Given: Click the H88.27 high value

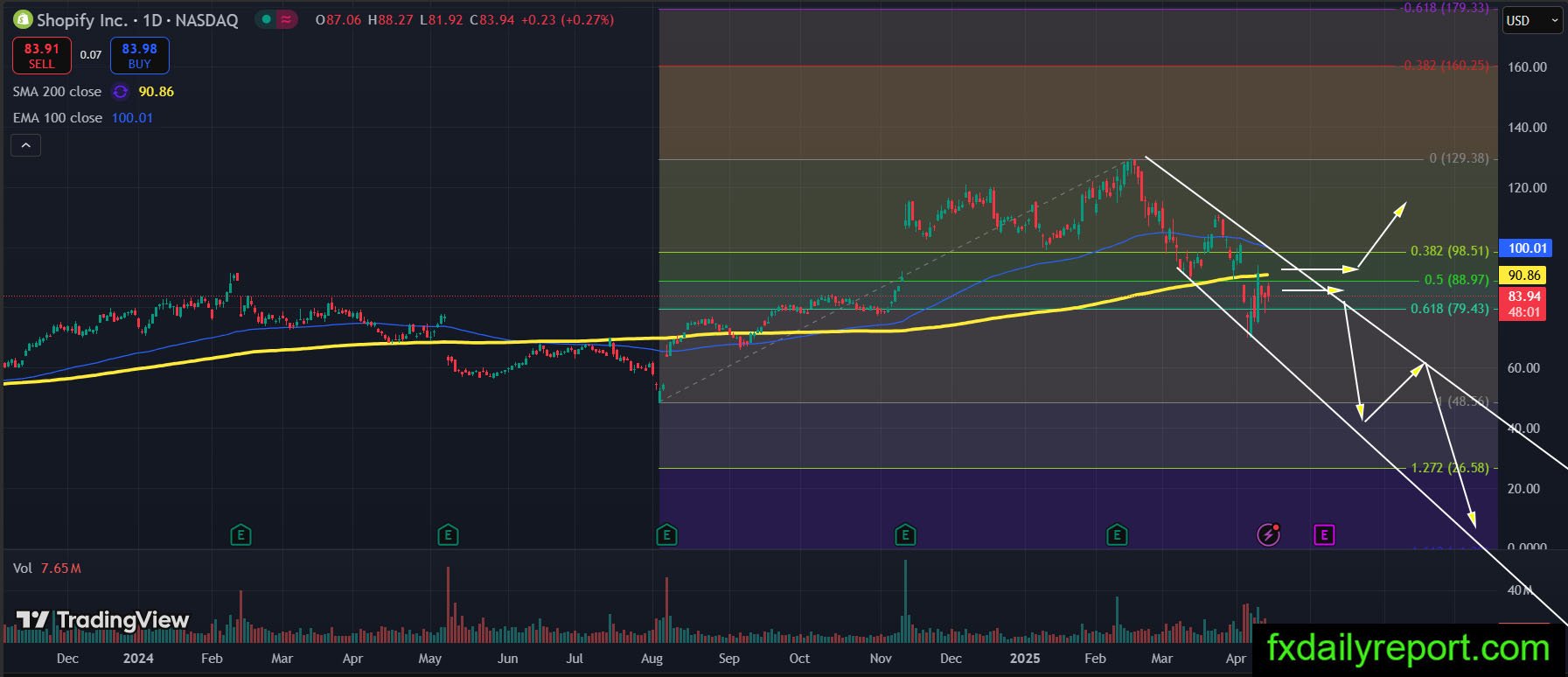Looking at the screenshot, I should click(x=391, y=20).
